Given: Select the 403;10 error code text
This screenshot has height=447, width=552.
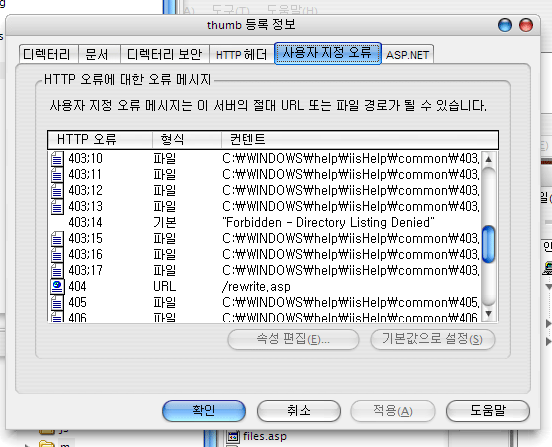Looking at the screenshot, I should point(86,159).
